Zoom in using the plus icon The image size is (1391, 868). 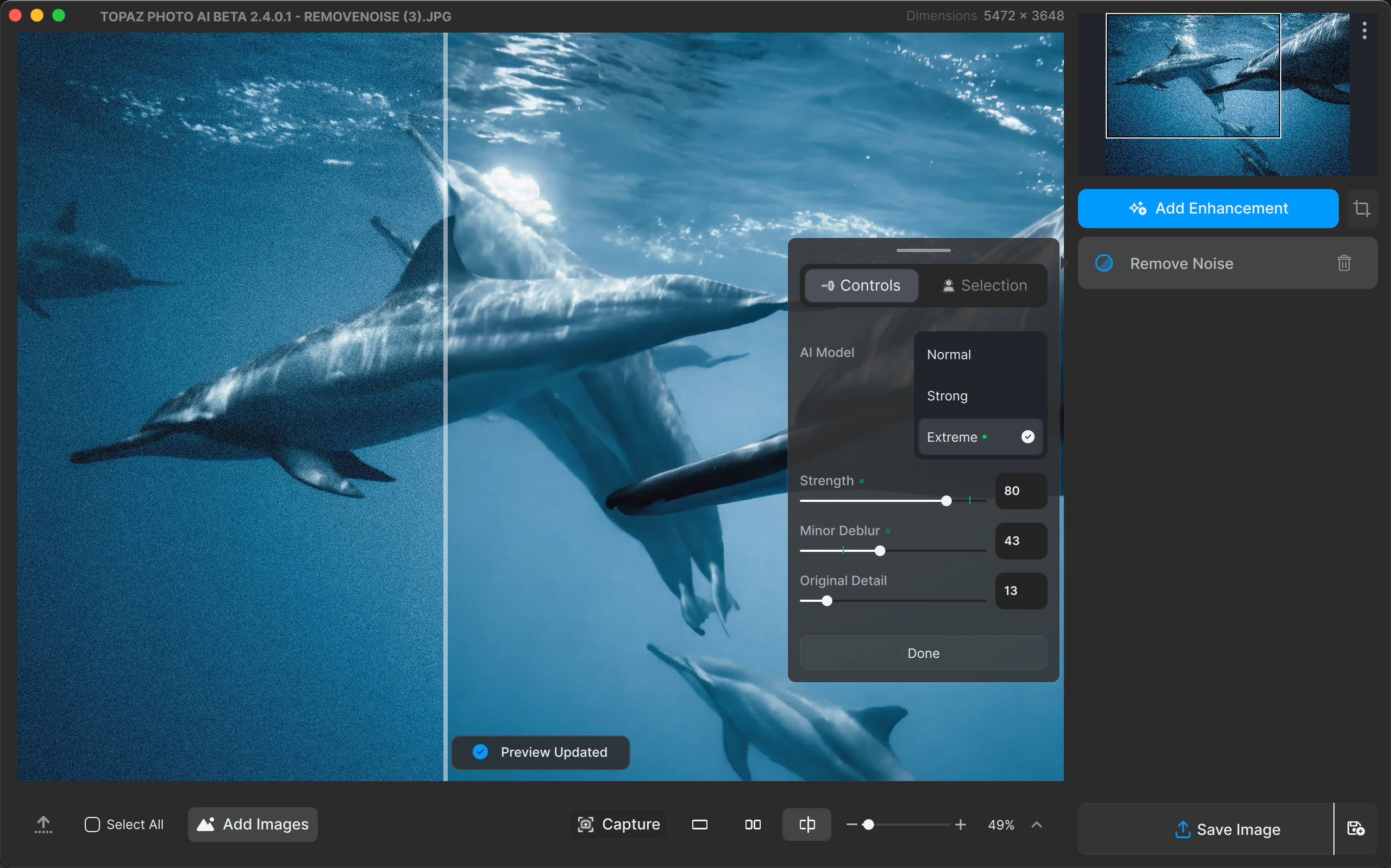click(x=961, y=825)
